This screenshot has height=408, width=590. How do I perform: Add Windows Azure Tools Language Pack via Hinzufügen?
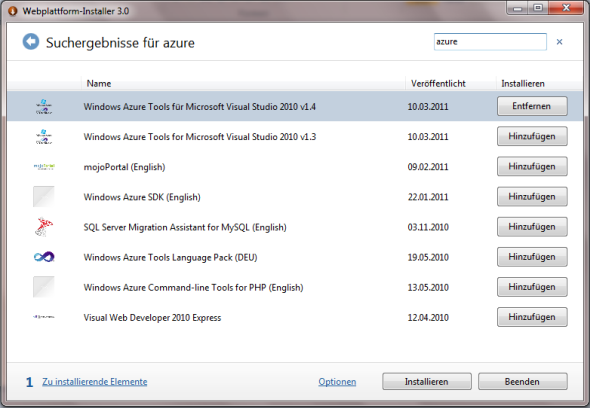coord(532,257)
